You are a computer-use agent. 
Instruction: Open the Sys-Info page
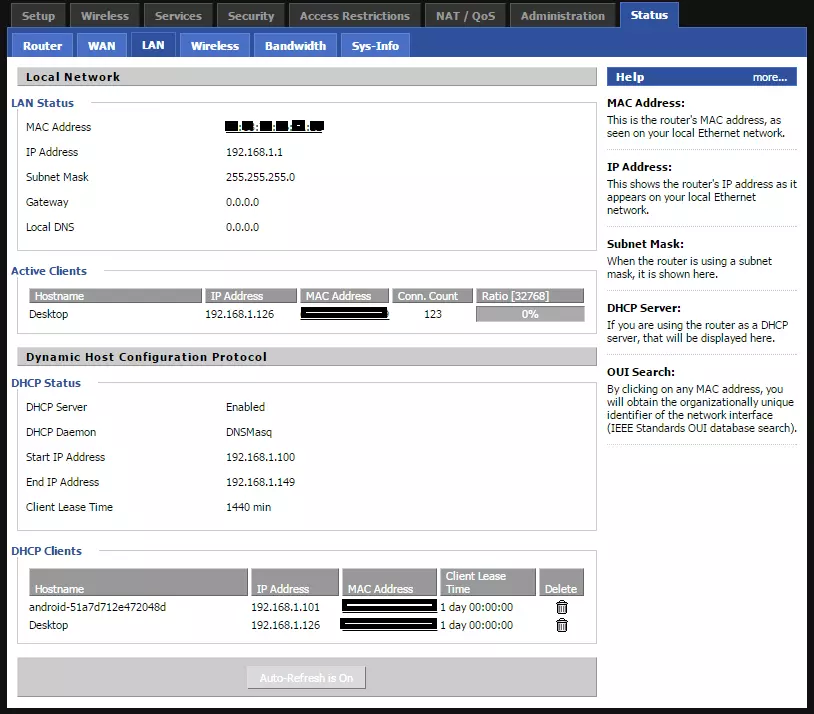point(374,44)
